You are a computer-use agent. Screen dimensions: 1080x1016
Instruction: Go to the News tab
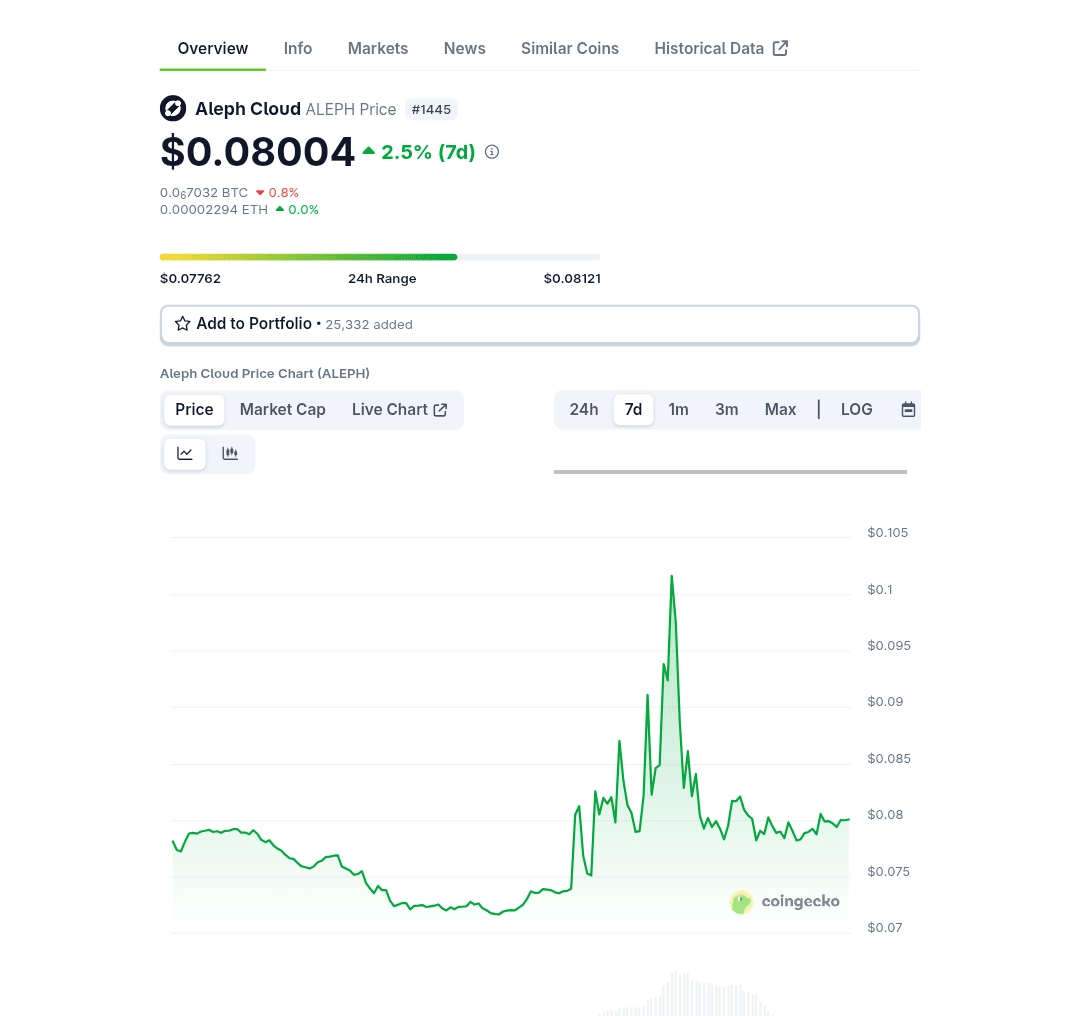pyautogui.click(x=464, y=48)
